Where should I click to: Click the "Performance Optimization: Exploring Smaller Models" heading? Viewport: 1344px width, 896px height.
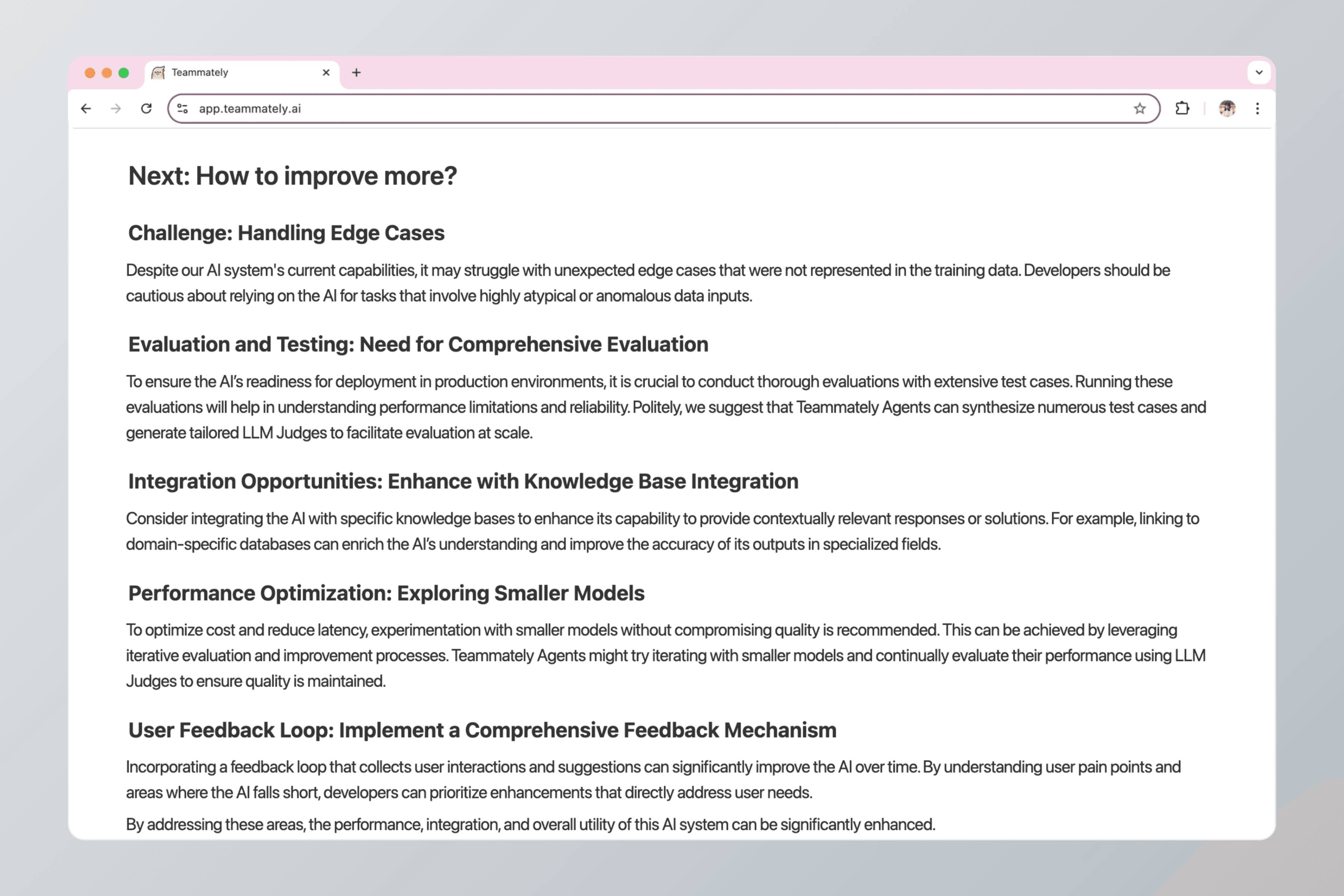[x=386, y=593]
